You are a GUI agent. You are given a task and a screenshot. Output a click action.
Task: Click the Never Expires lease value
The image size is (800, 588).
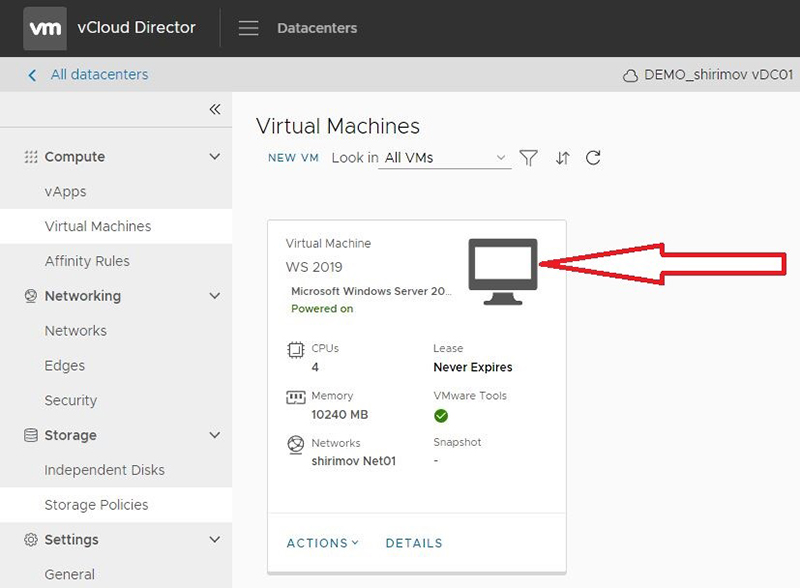[x=473, y=368]
